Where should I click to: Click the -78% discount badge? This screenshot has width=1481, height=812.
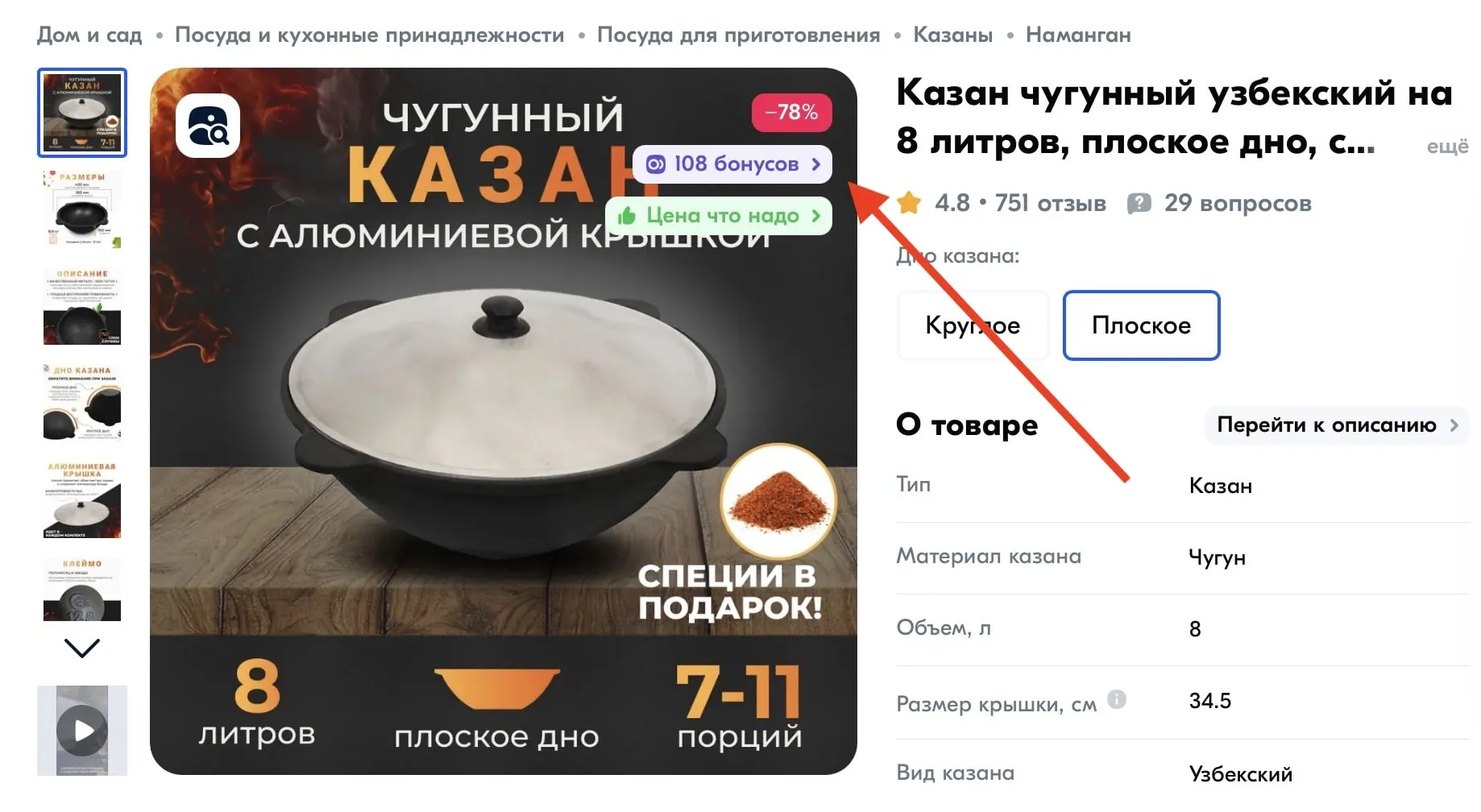point(791,112)
